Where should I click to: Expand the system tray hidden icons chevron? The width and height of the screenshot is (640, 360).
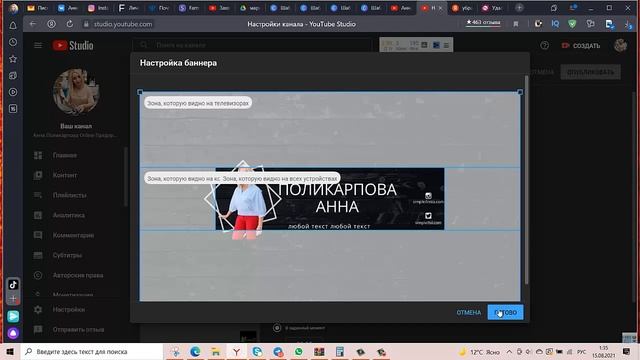(509, 351)
